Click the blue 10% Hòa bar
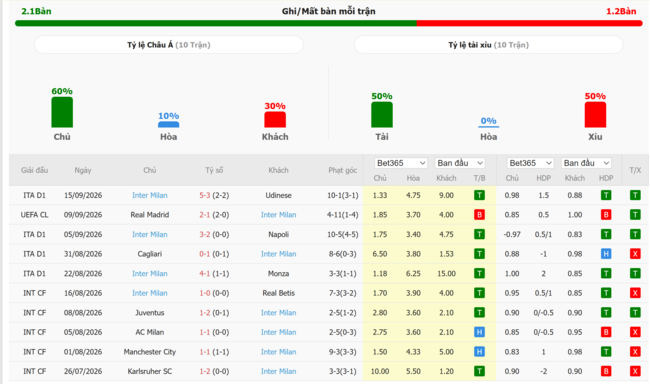Image resolution: width=650 pixels, height=384 pixels. point(169,124)
